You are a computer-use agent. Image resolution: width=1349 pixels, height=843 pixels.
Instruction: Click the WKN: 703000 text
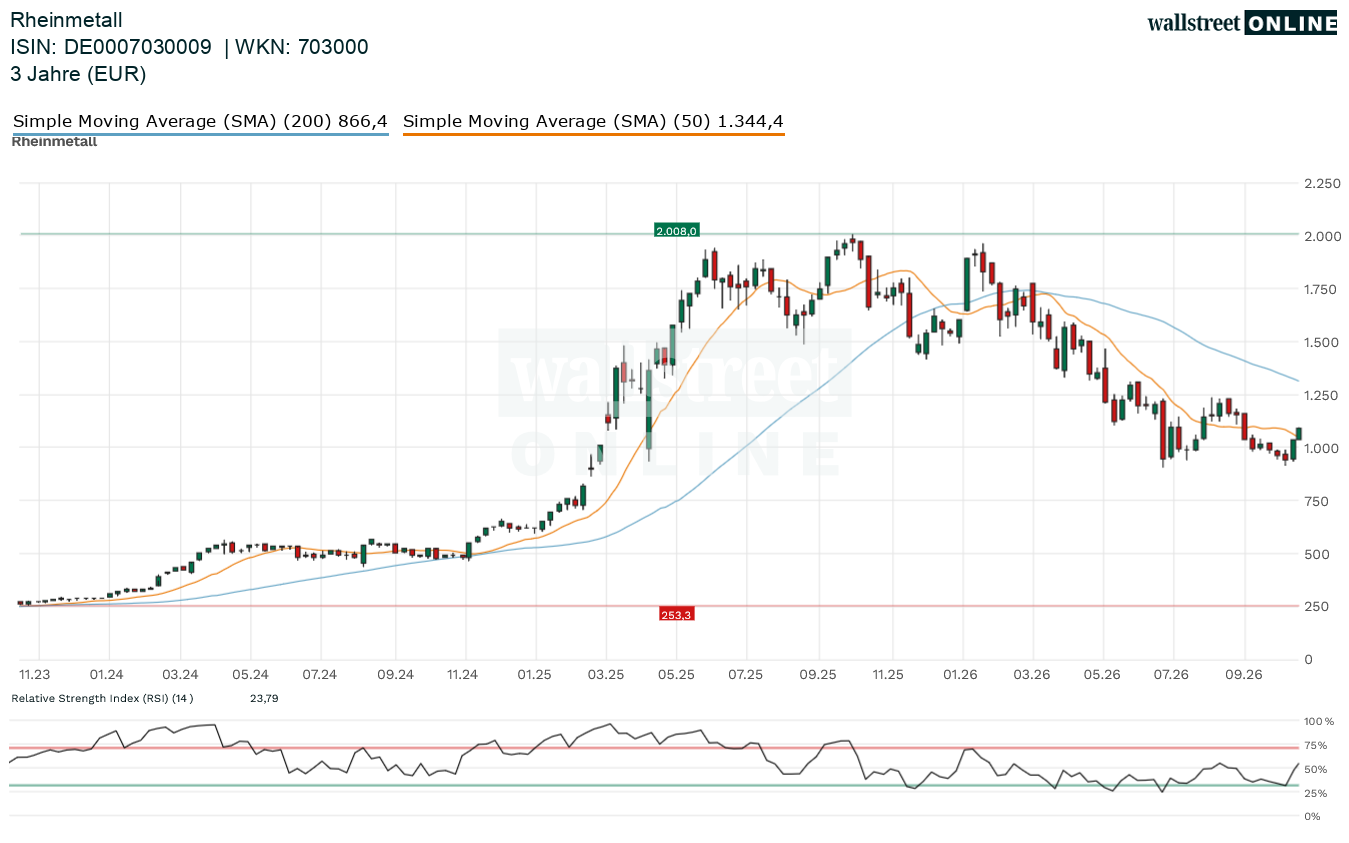click(302, 47)
